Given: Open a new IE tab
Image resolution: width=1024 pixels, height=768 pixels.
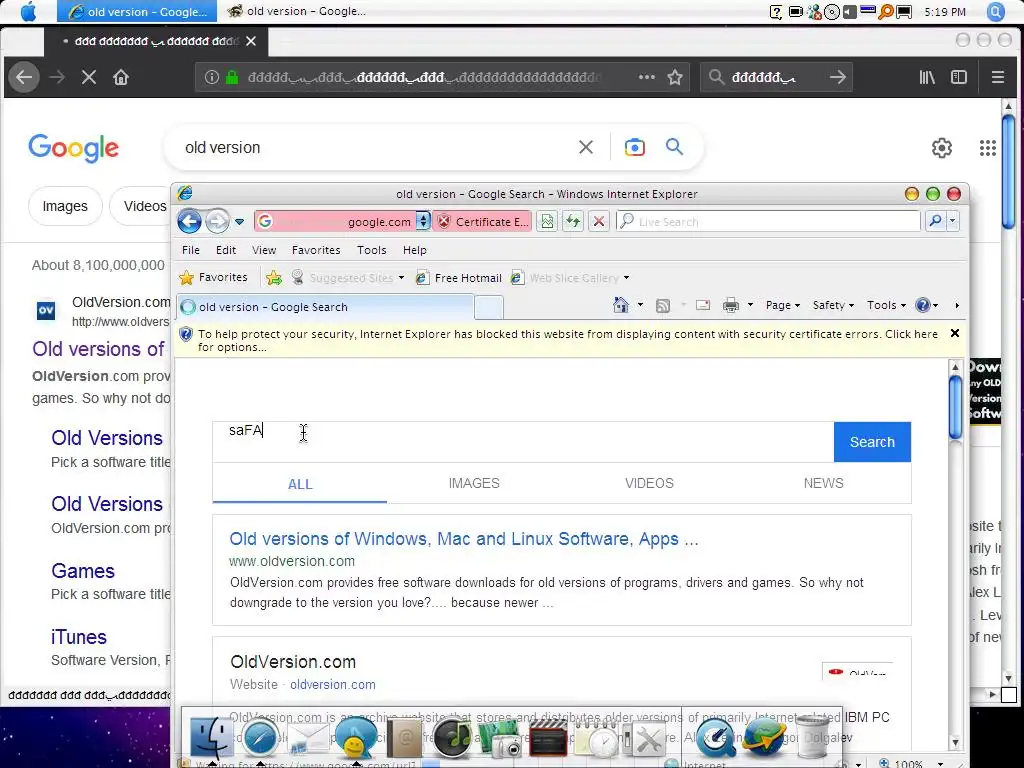Looking at the screenshot, I should 488,307.
